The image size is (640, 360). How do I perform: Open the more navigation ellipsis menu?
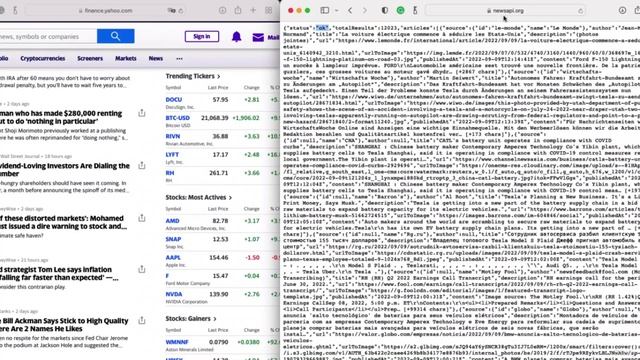pyautogui.click(x=179, y=59)
